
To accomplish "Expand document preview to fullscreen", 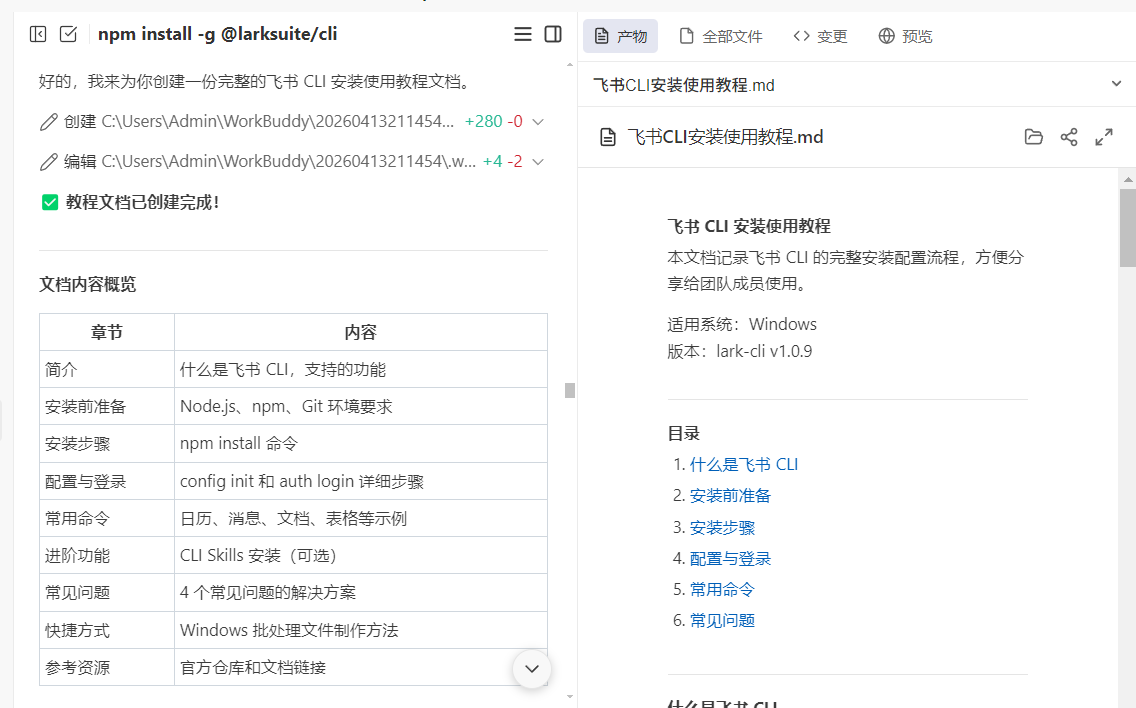I will [x=1104, y=137].
